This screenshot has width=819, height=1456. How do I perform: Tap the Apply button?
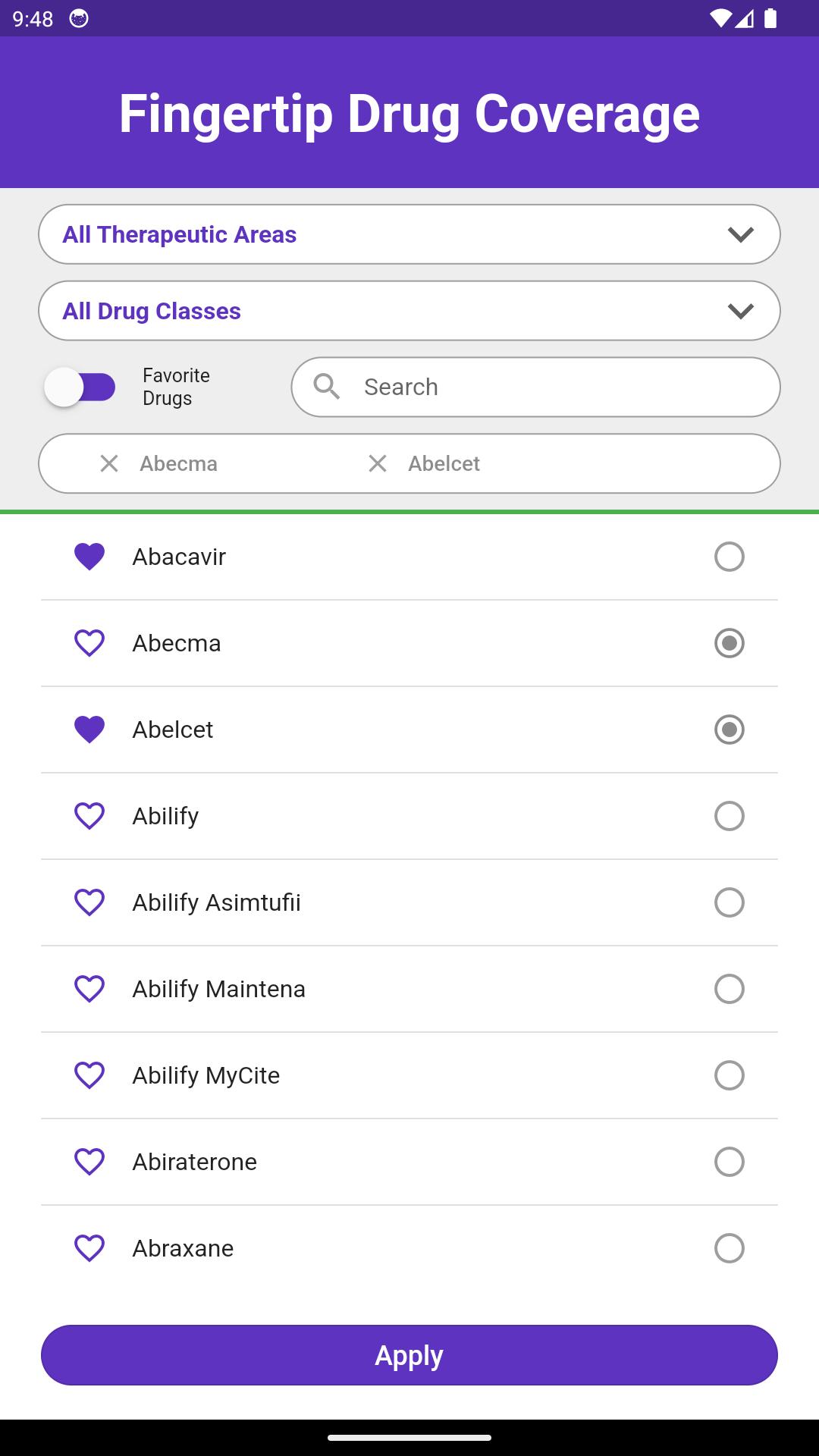(x=409, y=1355)
